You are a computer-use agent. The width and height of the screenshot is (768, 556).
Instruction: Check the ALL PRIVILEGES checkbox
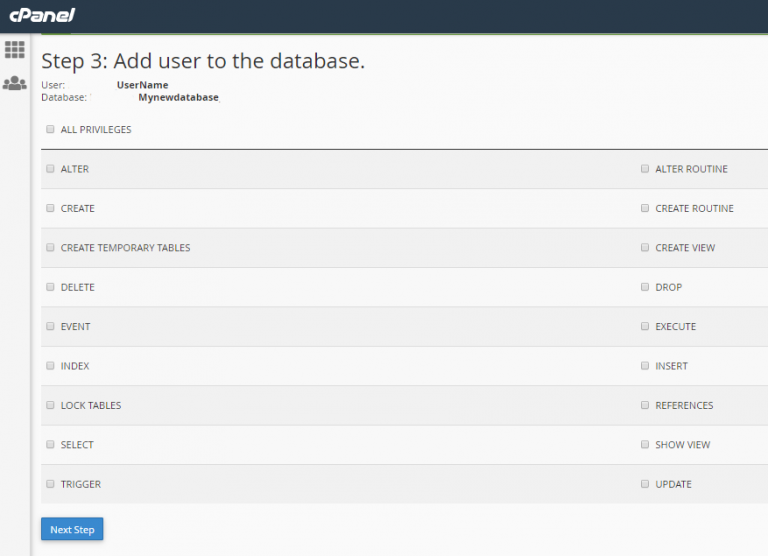coord(50,129)
